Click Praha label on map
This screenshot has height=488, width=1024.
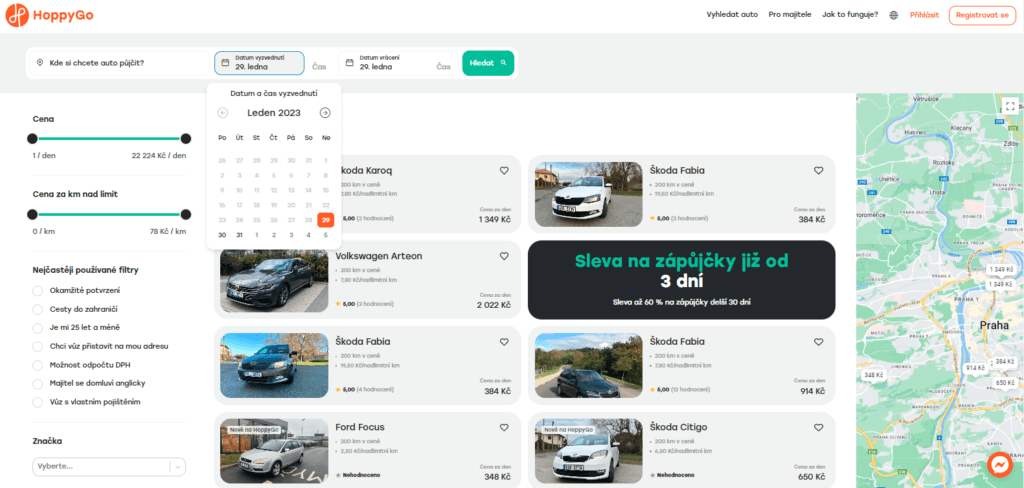point(994,325)
